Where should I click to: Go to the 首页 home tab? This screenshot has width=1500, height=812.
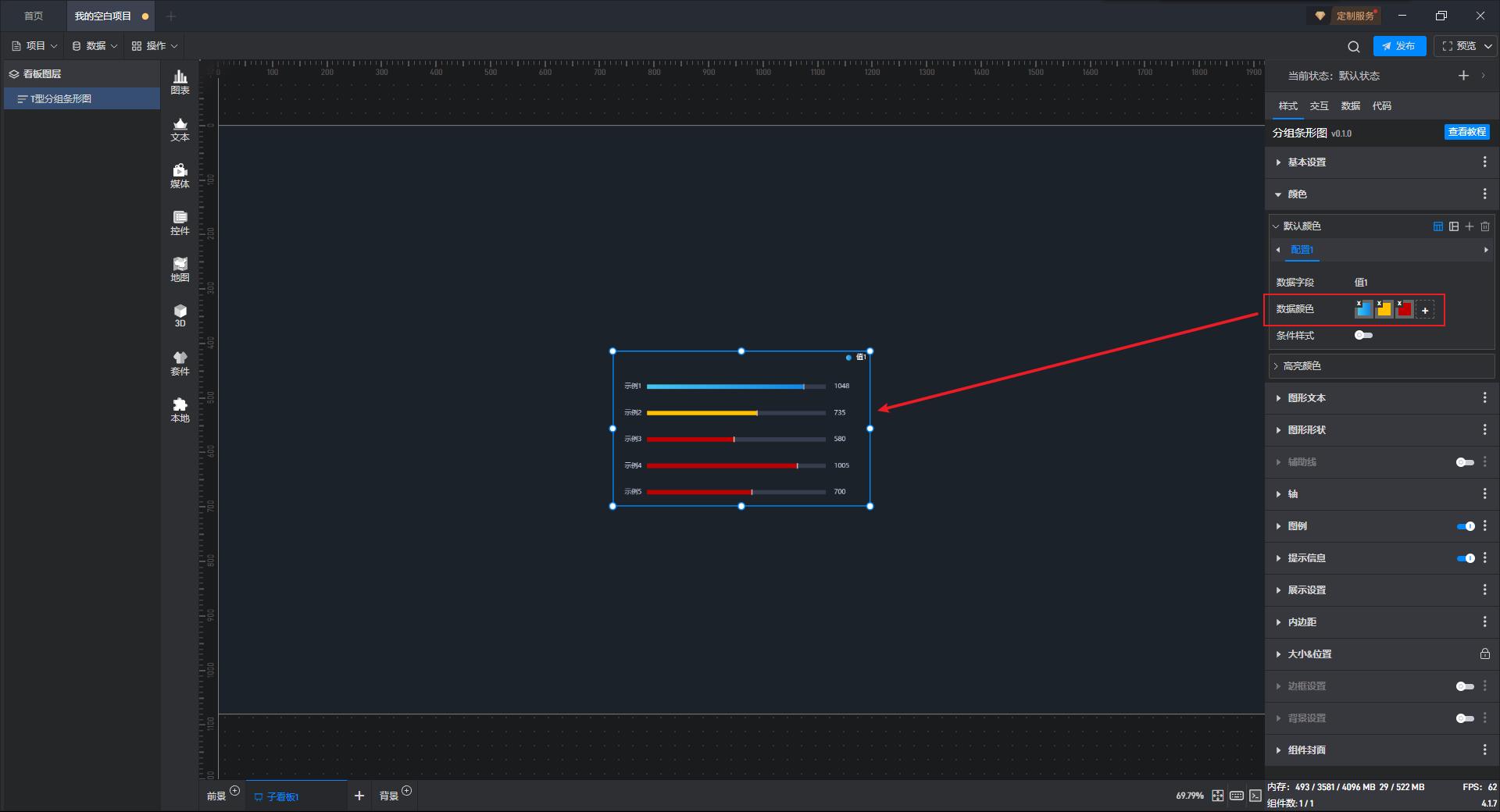34,16
